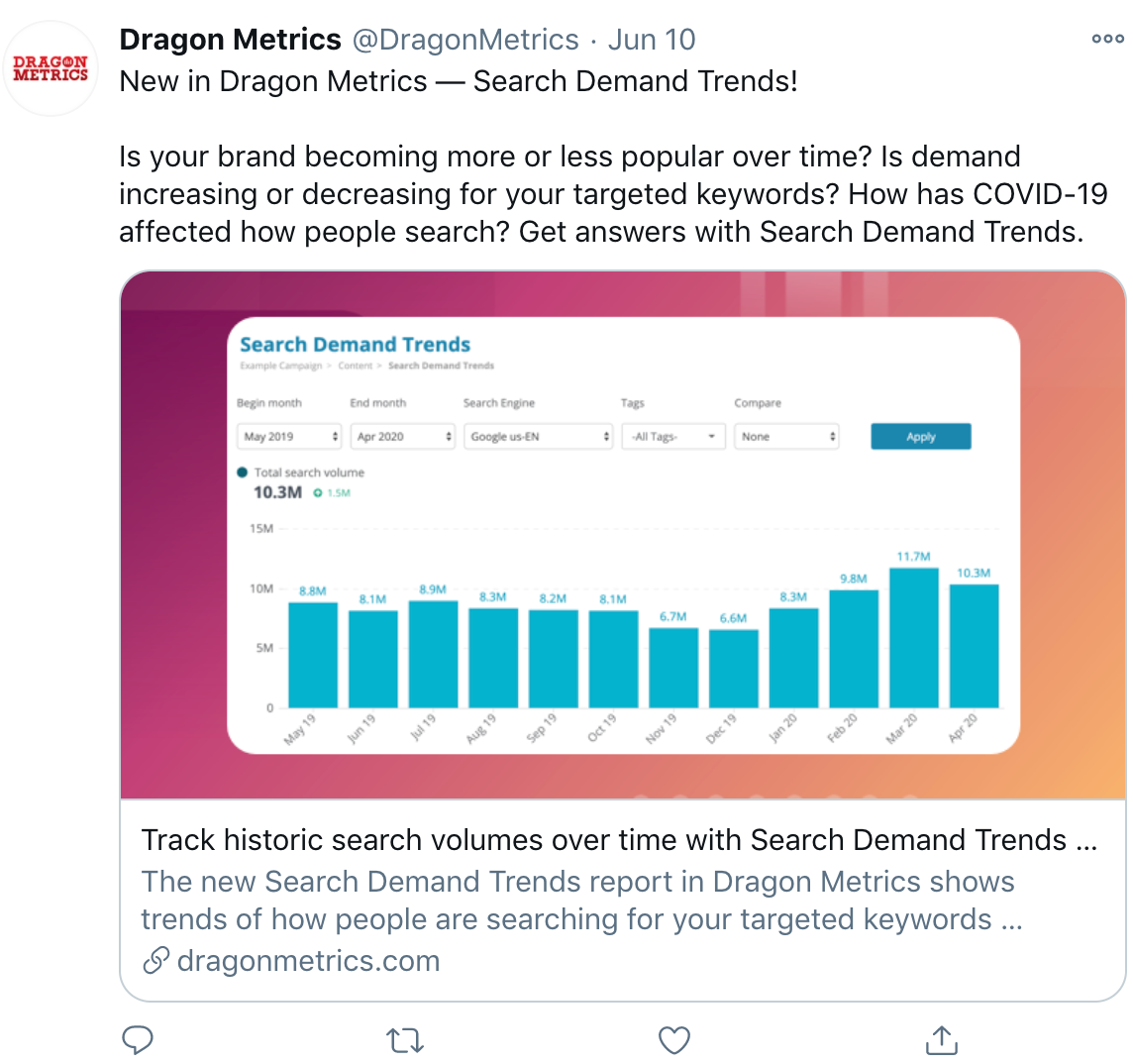The height and width of the screenshot is (1064, 1133).
Task: Click the @DragonMetrics handle
Action: (x=465, y=39)
